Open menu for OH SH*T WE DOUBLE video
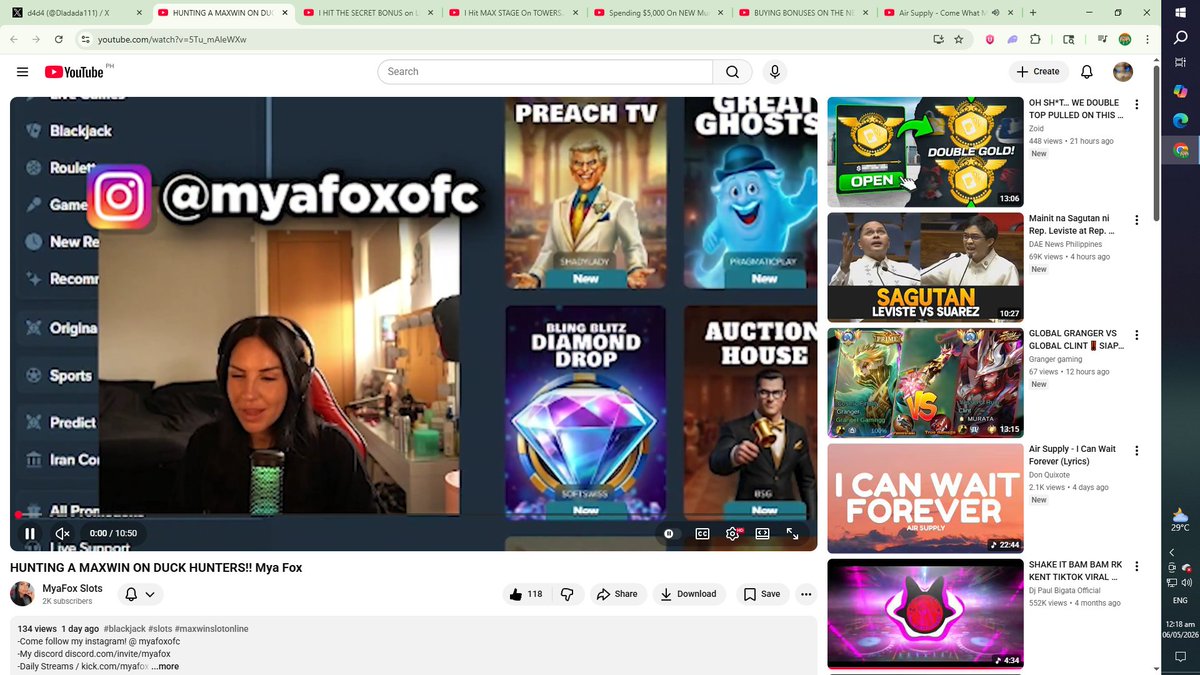The width and height of the screenshot is (1200, 675). (x=1136, y=104)
